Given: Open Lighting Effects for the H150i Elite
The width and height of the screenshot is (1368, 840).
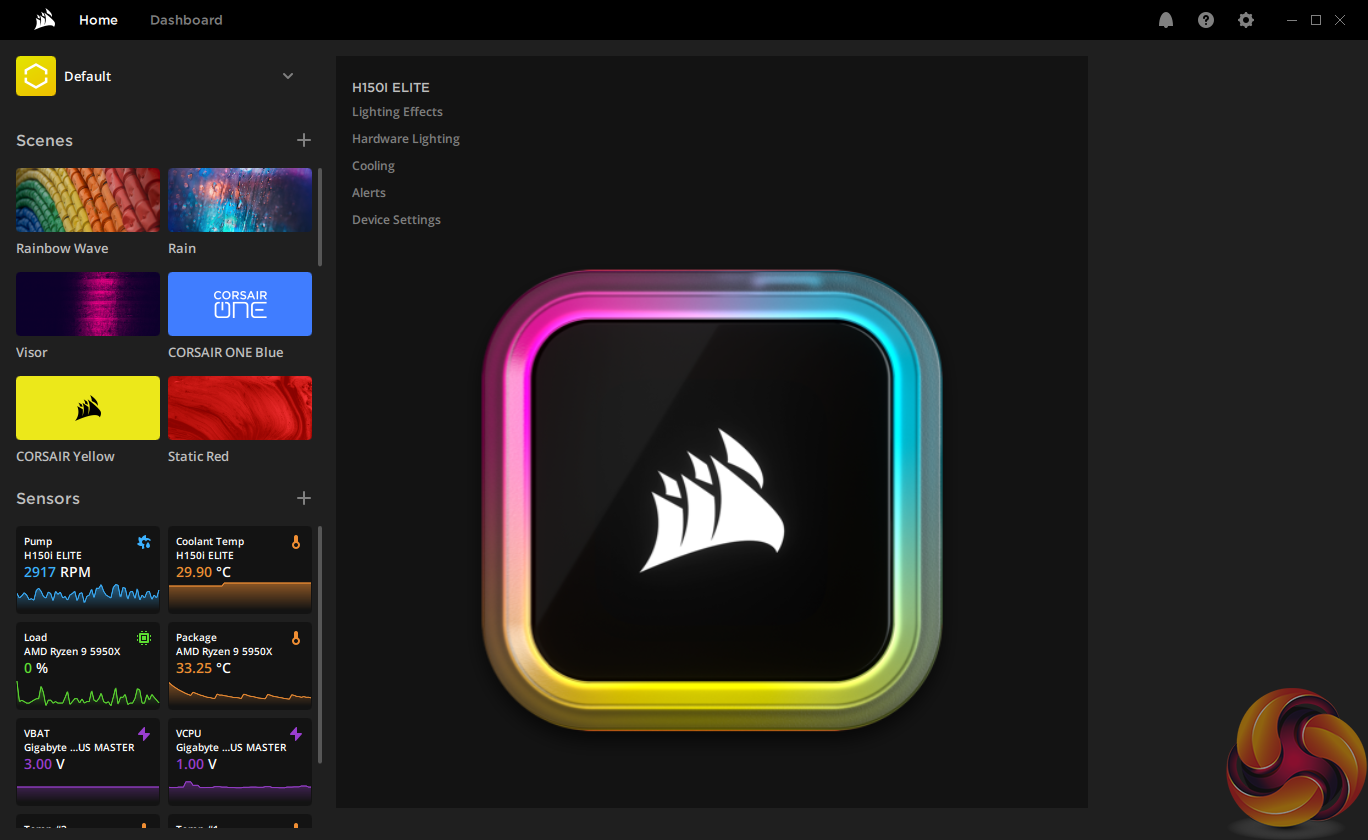Looking at the screenshot, I should (397, 112).
